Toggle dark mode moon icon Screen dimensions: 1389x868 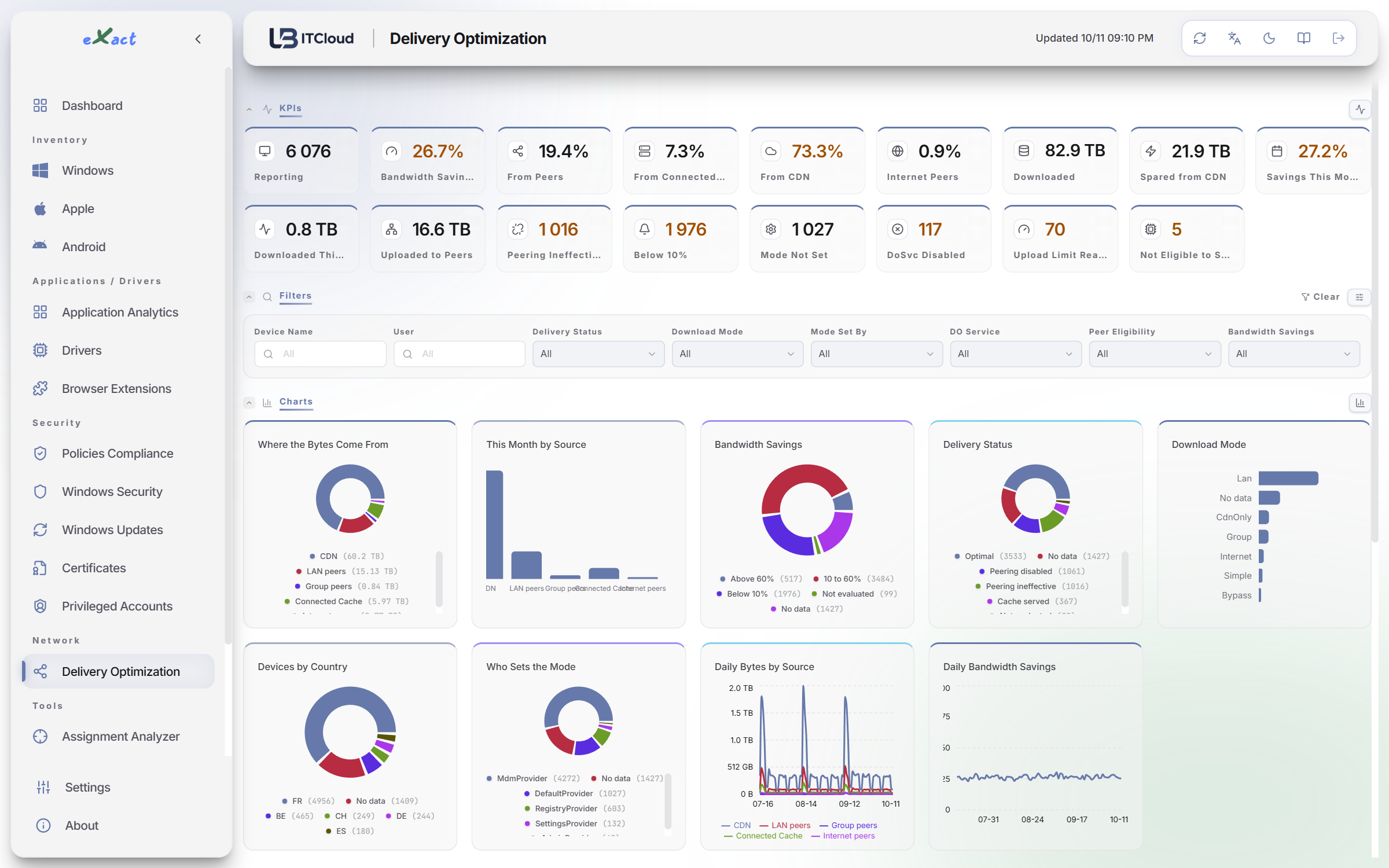click(1269, 38)
